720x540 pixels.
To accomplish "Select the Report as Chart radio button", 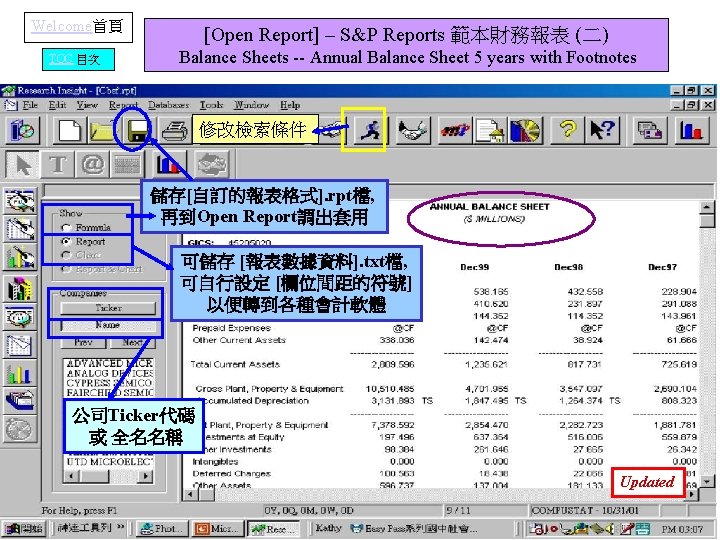I will (x=66, y=269).
